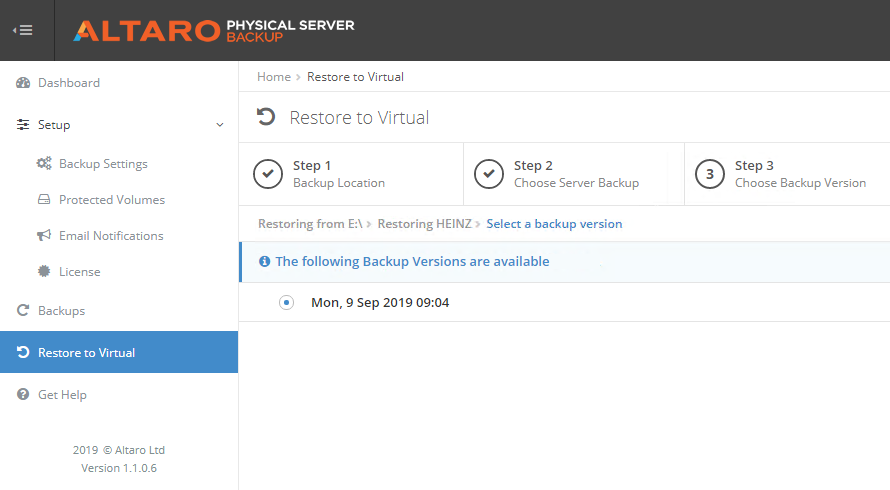
Task: Collapse the sidebar with the hamburger icon
Action: point(22,30)
